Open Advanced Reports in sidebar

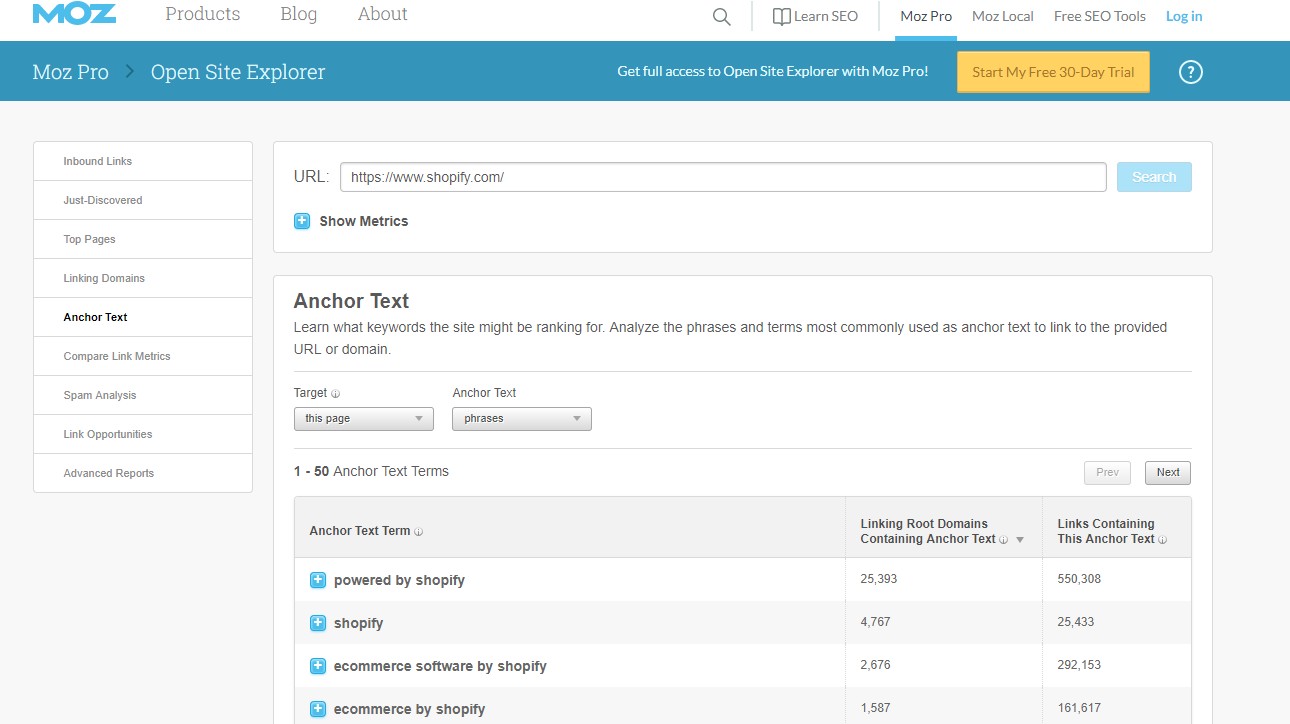click(x=143, y=473)
